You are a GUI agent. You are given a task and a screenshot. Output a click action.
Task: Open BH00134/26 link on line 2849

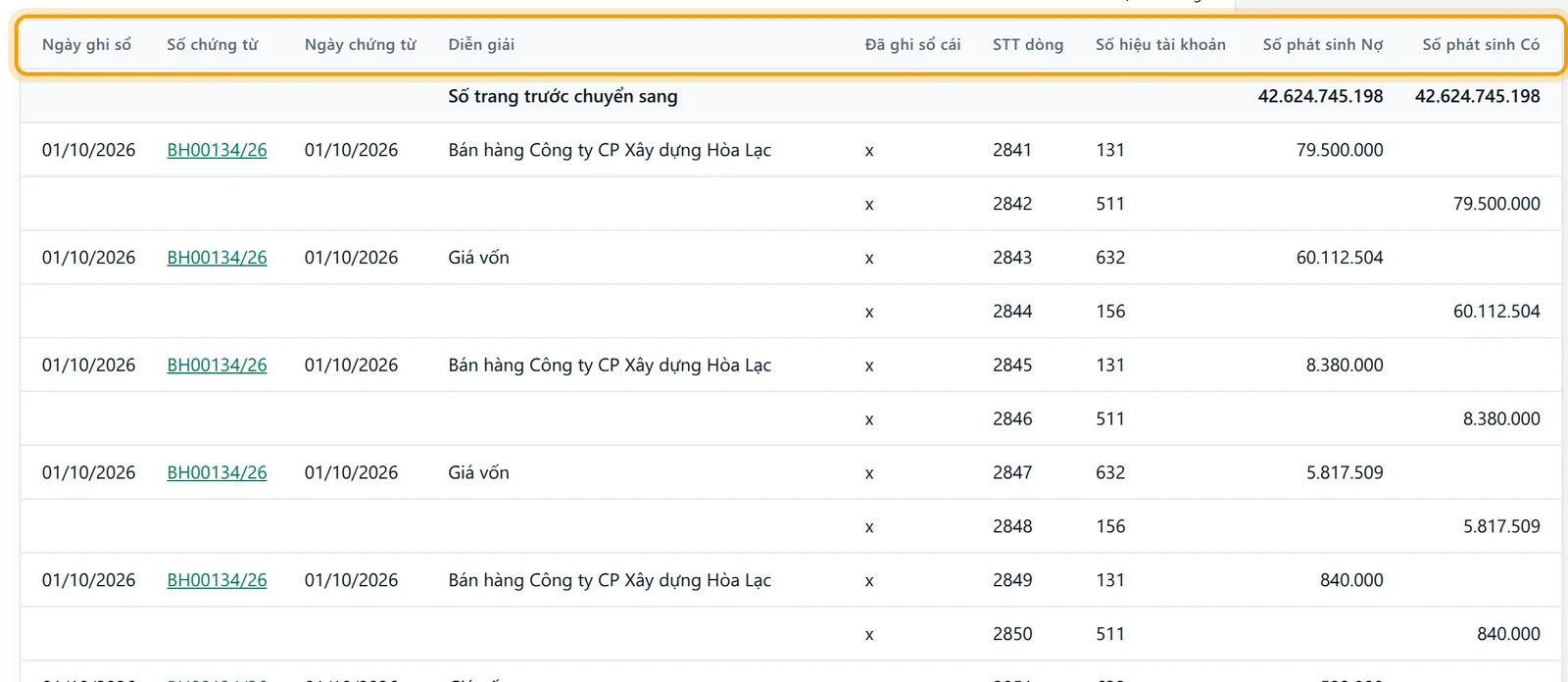(x=217, y=581)
